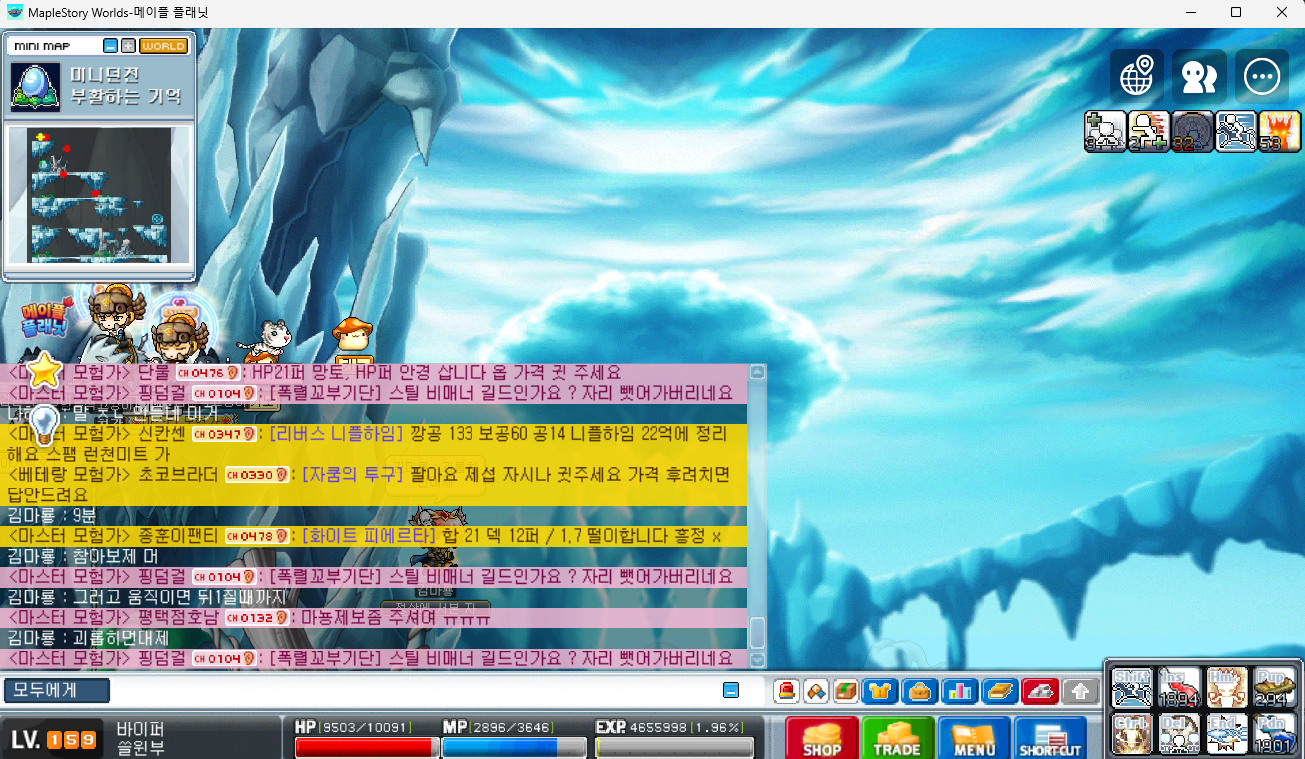
Task: Open the TRADE menu button
Action: (898, 737)
